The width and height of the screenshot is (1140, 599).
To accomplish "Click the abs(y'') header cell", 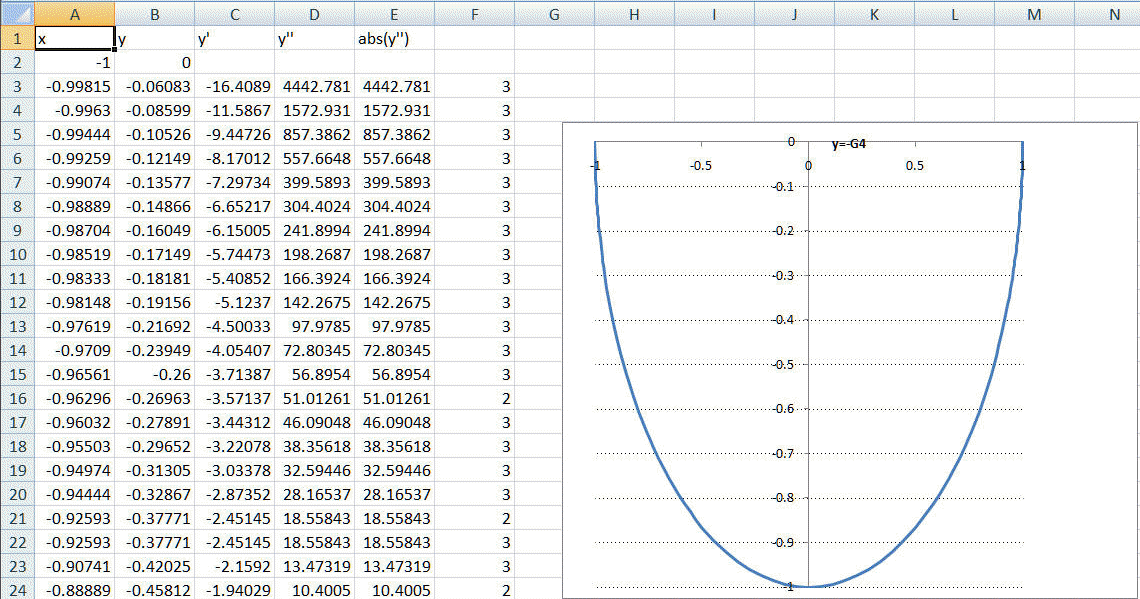I will 394,39.
